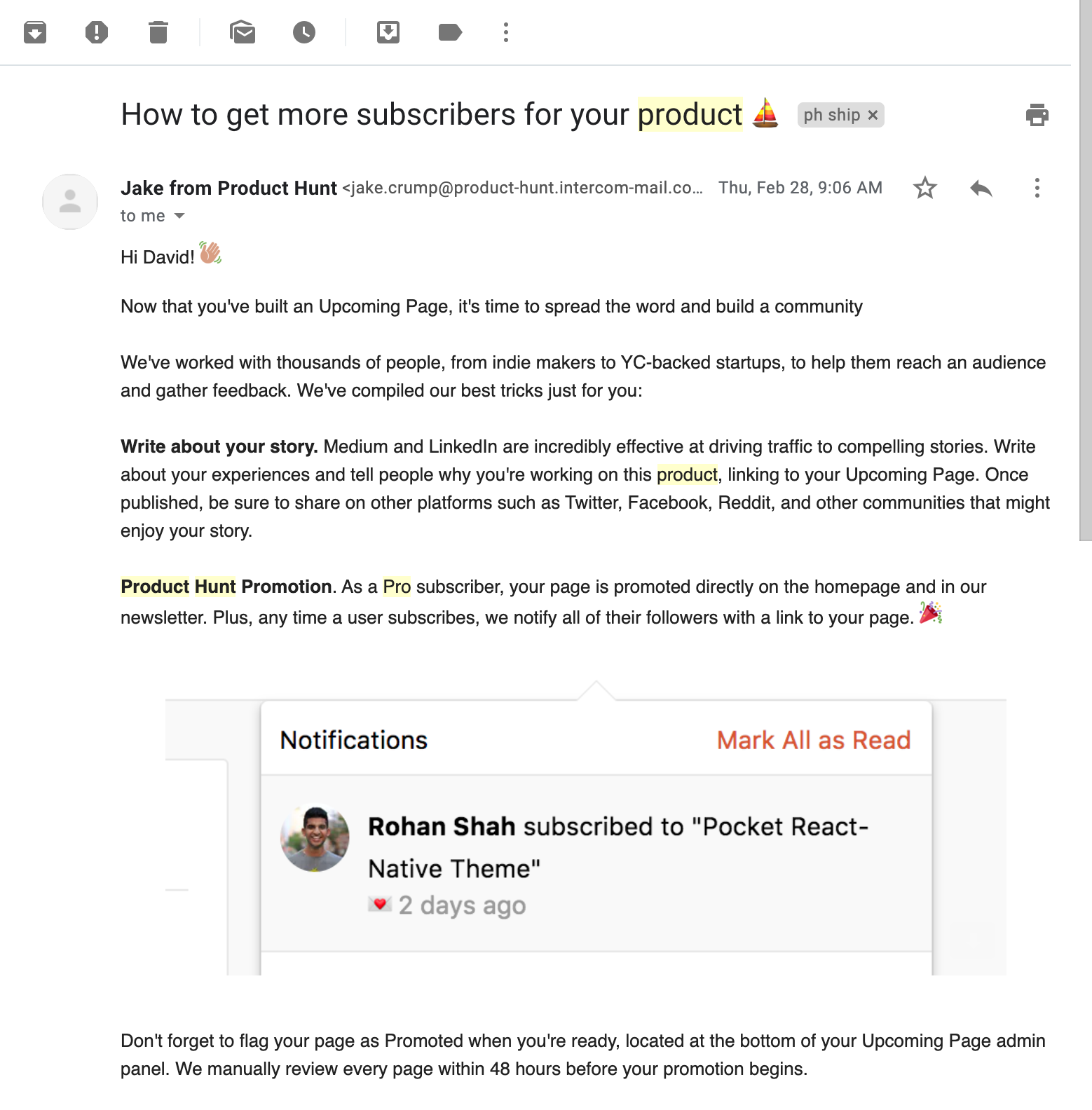Click Rohan Shah's profile photo
This screenshot has height=1110, width=1092.
coord(315,838)
